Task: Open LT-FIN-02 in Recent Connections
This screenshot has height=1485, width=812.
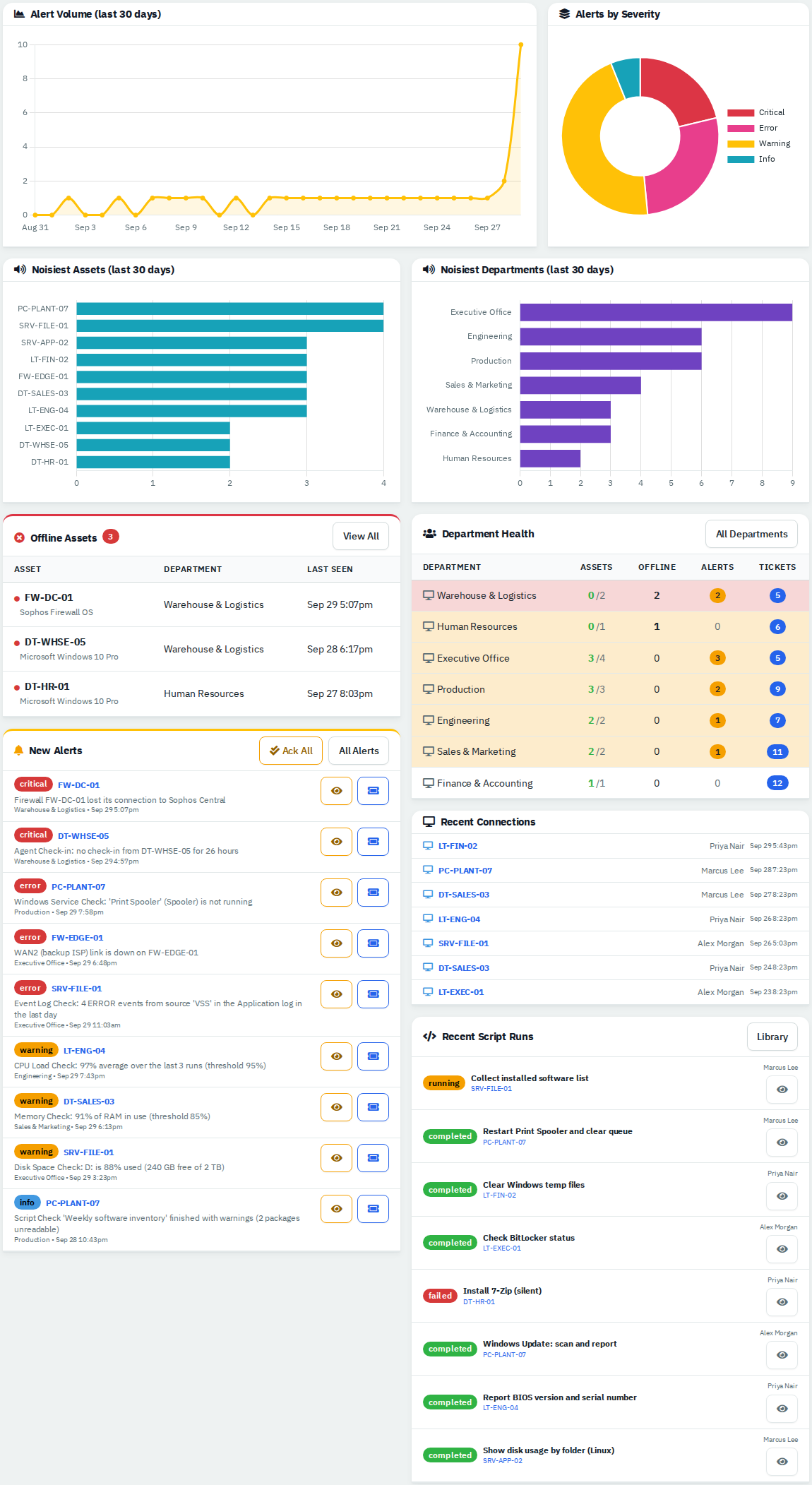Action: [x=458, y=846]
